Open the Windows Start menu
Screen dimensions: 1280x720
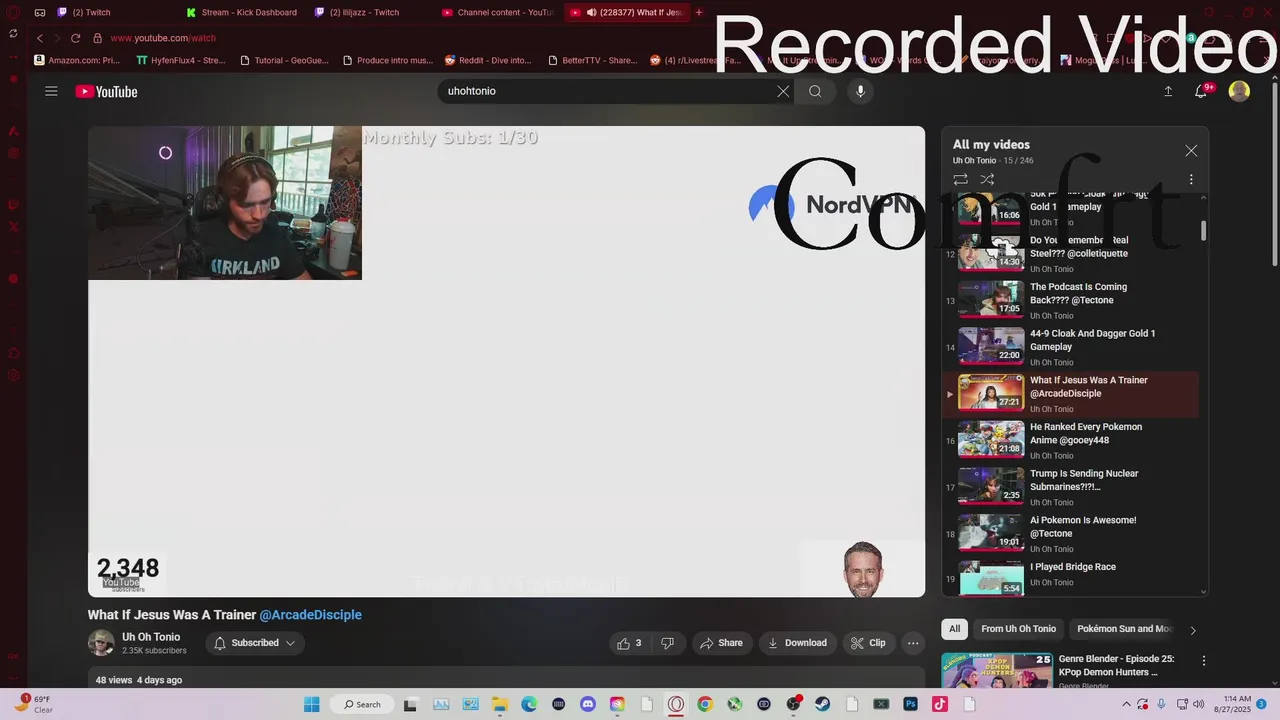[x=311, y=704]
